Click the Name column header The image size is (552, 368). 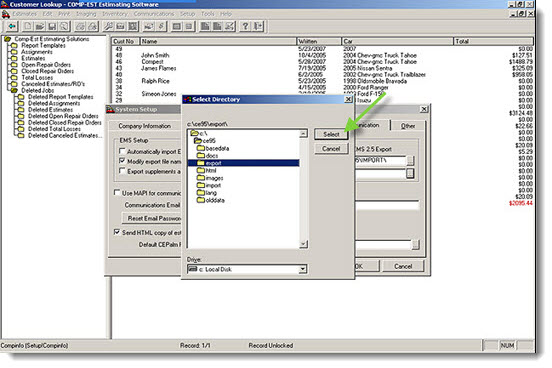pyautogui.click(x=218, y=41)
